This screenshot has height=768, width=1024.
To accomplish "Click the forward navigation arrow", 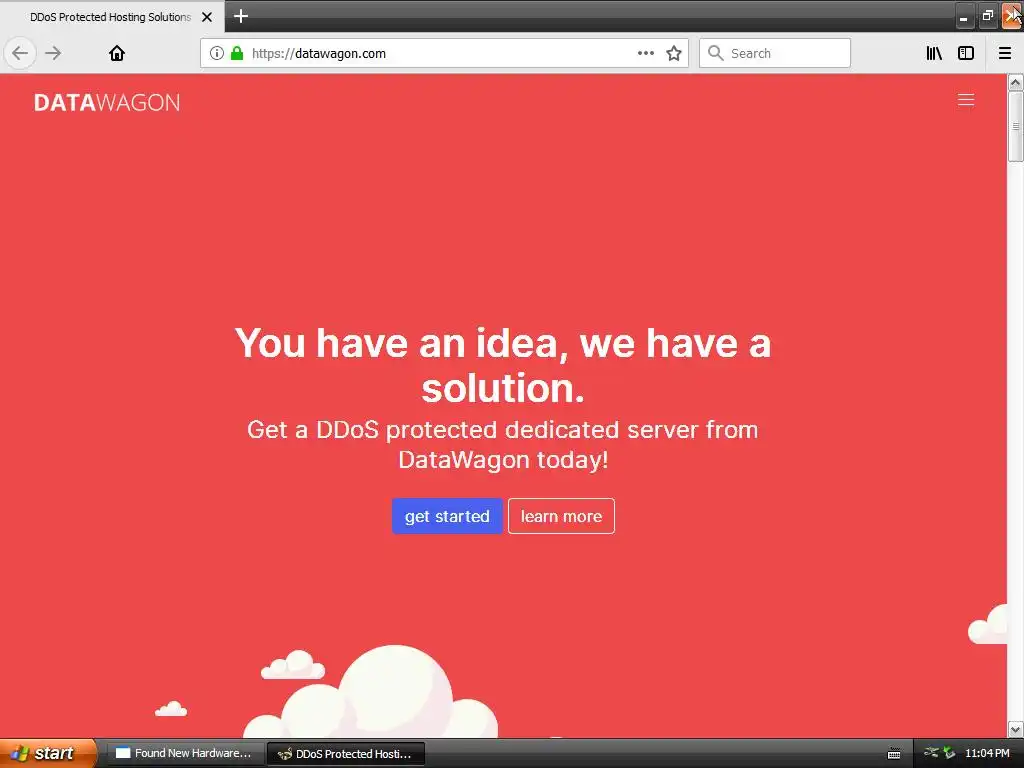I will (x=54, y=53).
